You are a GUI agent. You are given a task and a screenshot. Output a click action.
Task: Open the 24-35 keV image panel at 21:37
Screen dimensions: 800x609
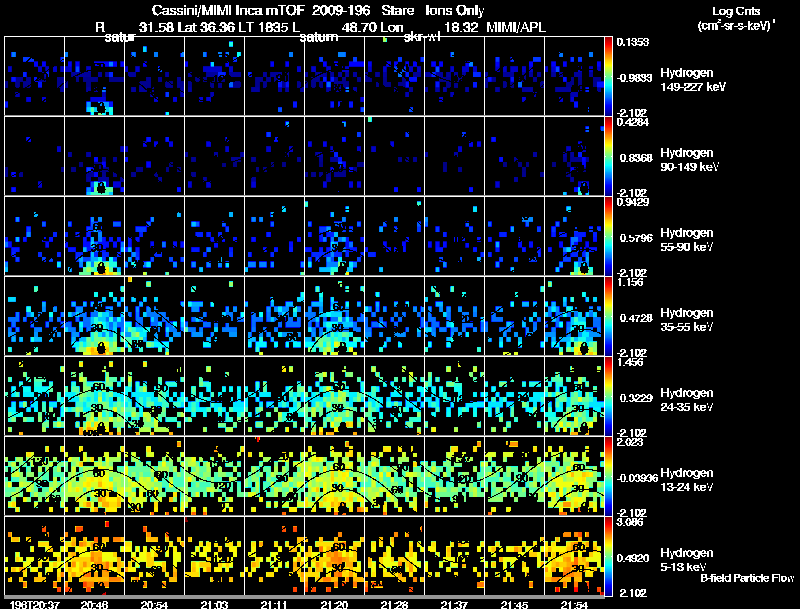point(454,396)
